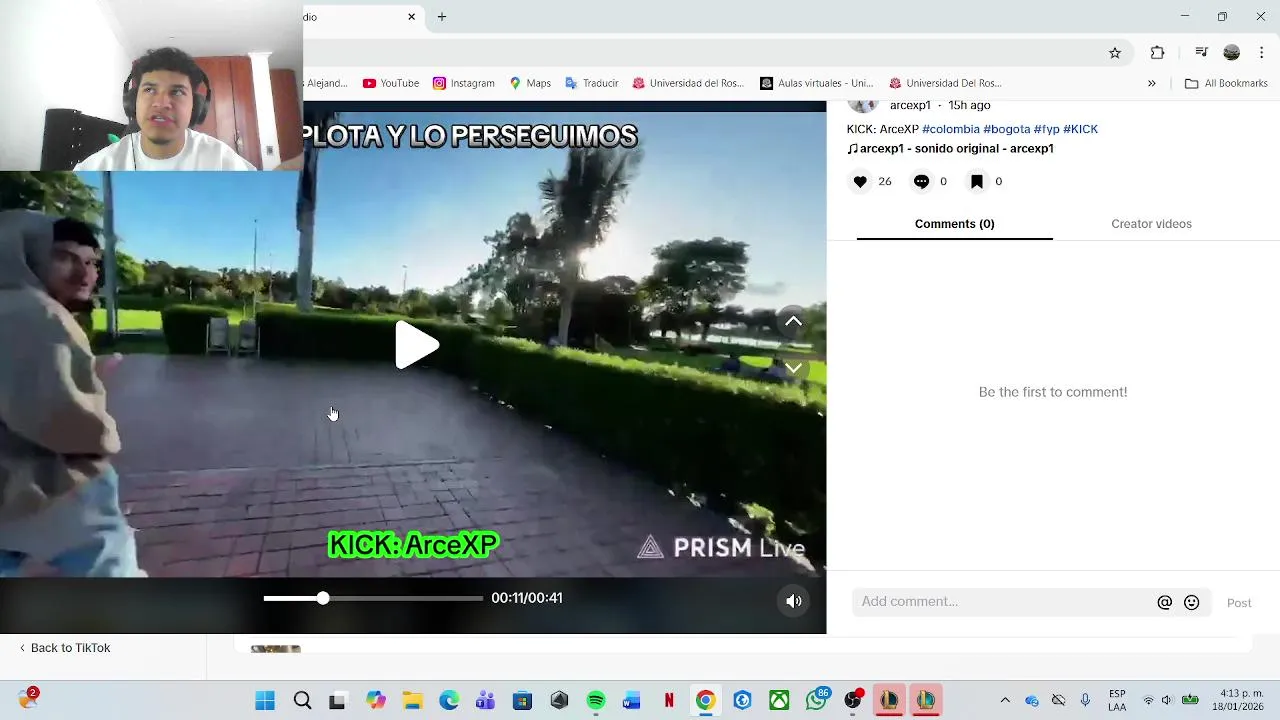Open Aulas virtuales bookmark
Viewport: 1280px width, 720px height.
tap(817, 83)
